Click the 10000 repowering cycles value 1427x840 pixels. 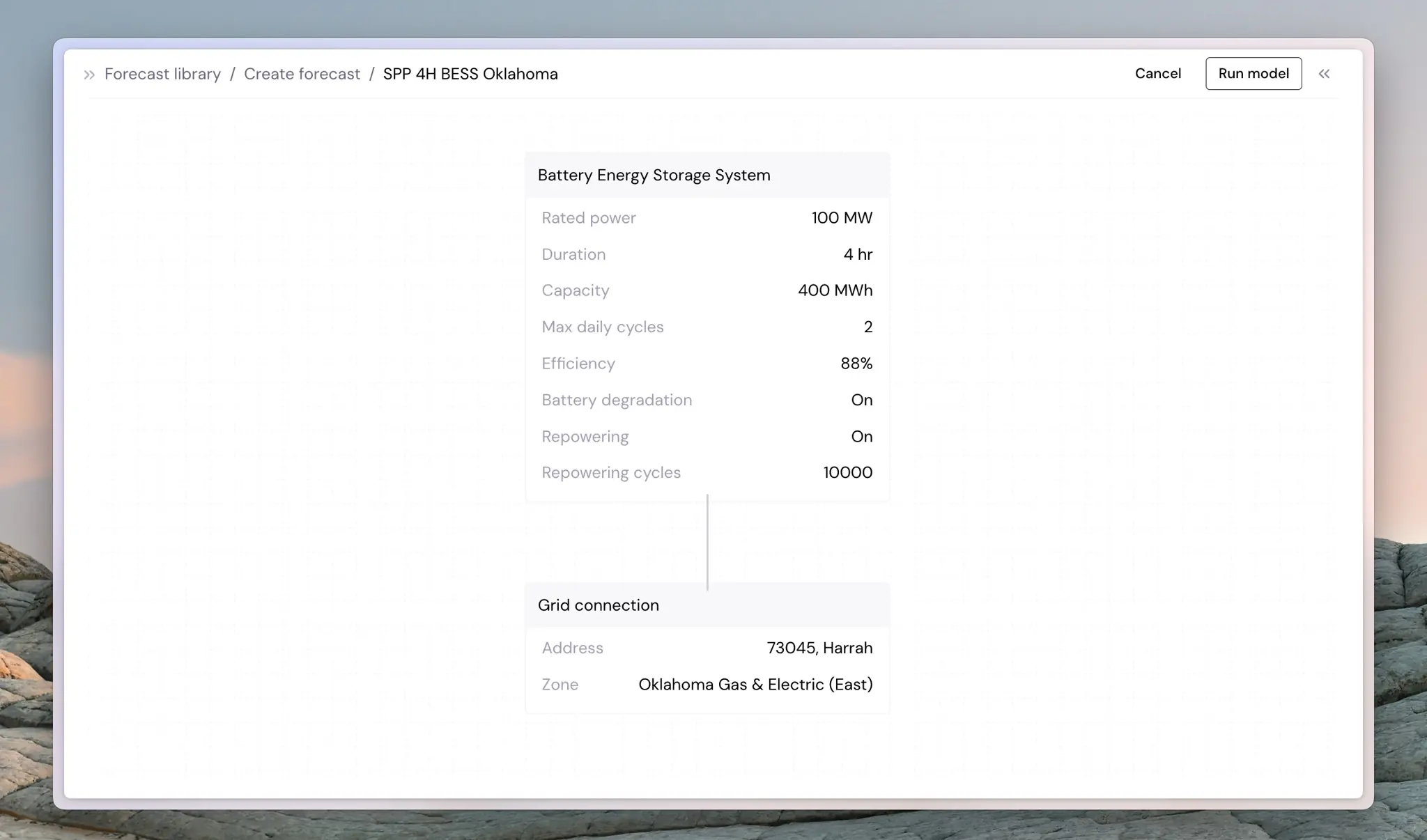(848, 473)
